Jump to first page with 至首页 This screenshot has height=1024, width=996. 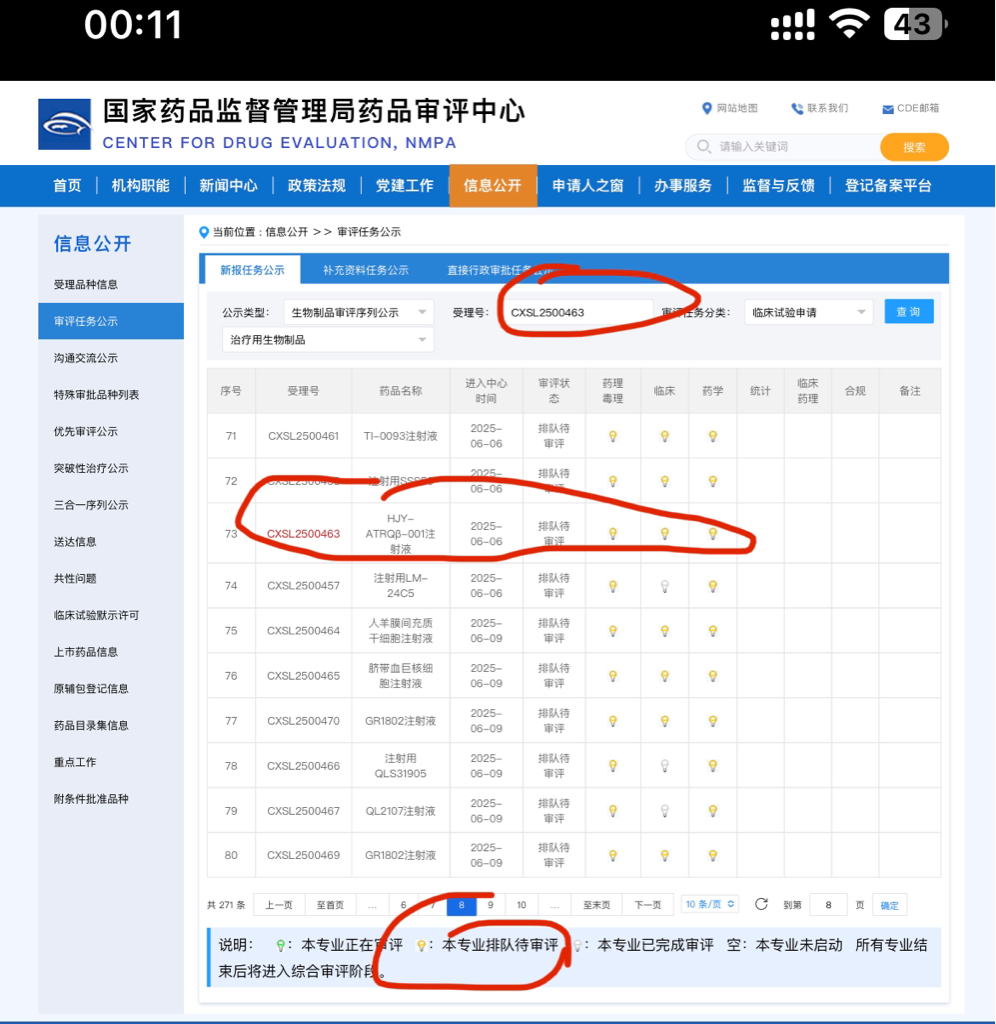pos(330,905)
